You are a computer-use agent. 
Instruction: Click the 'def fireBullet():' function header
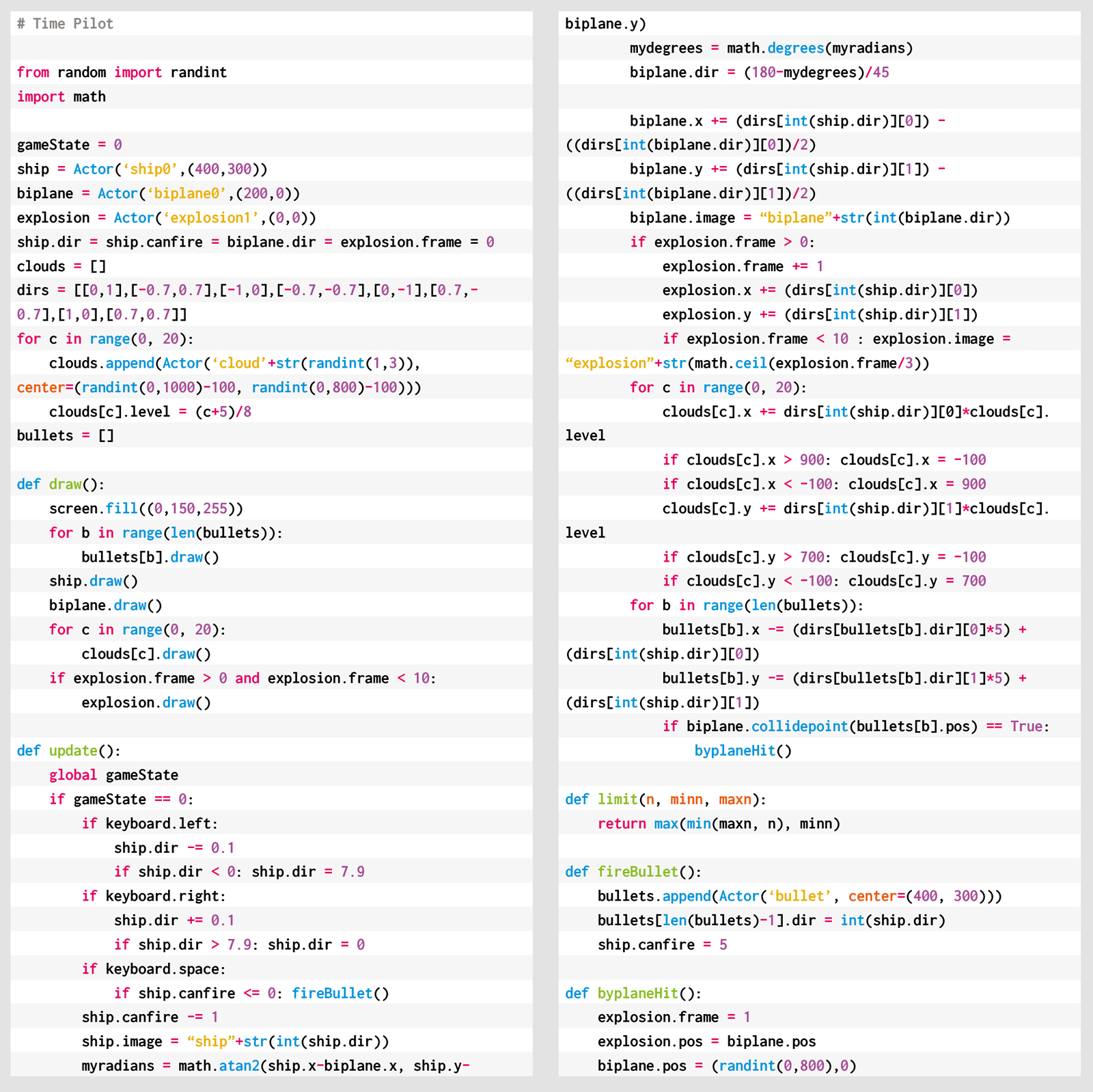633,872
